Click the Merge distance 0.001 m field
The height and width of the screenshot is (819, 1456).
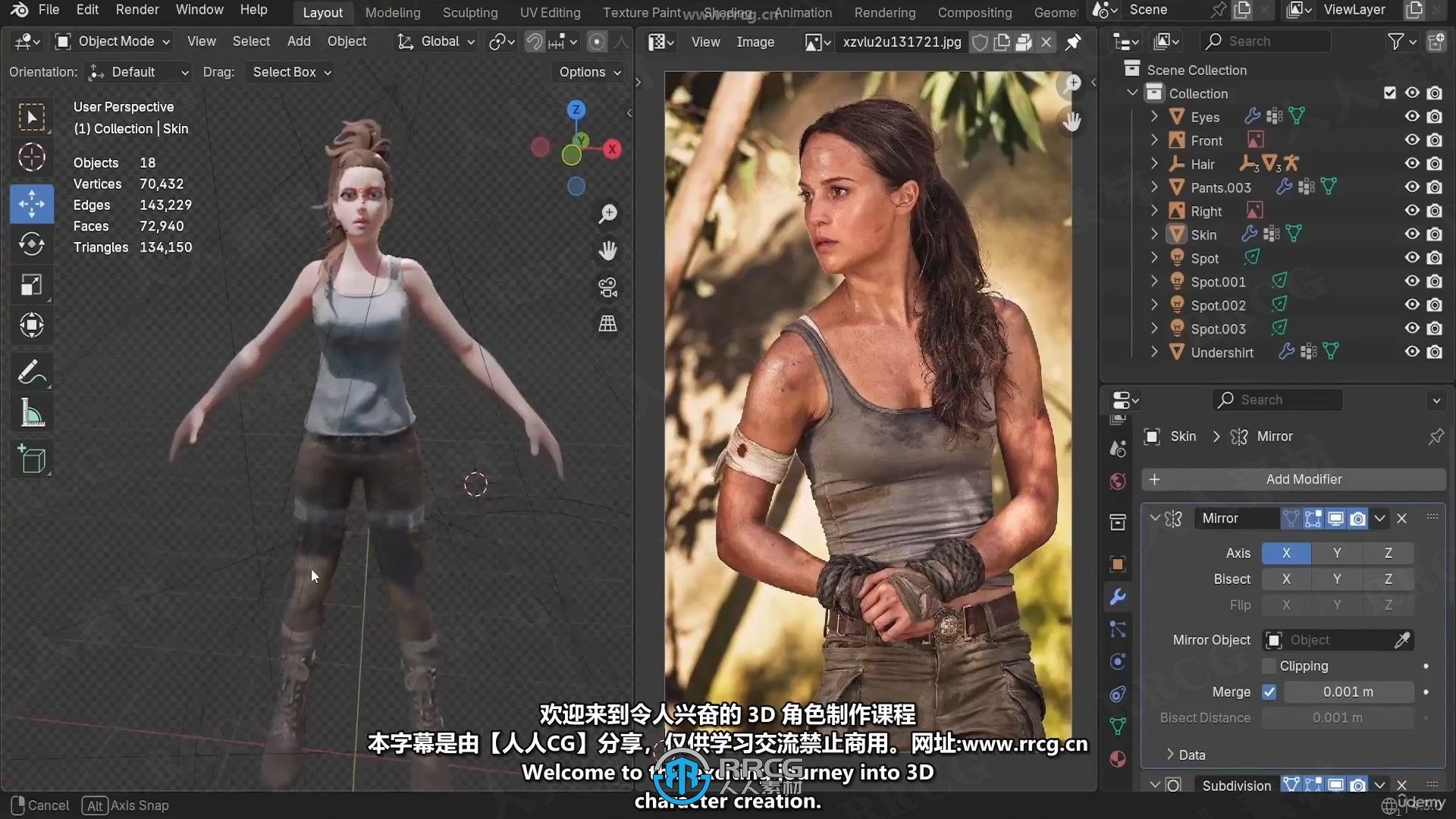click(1348, 692)
